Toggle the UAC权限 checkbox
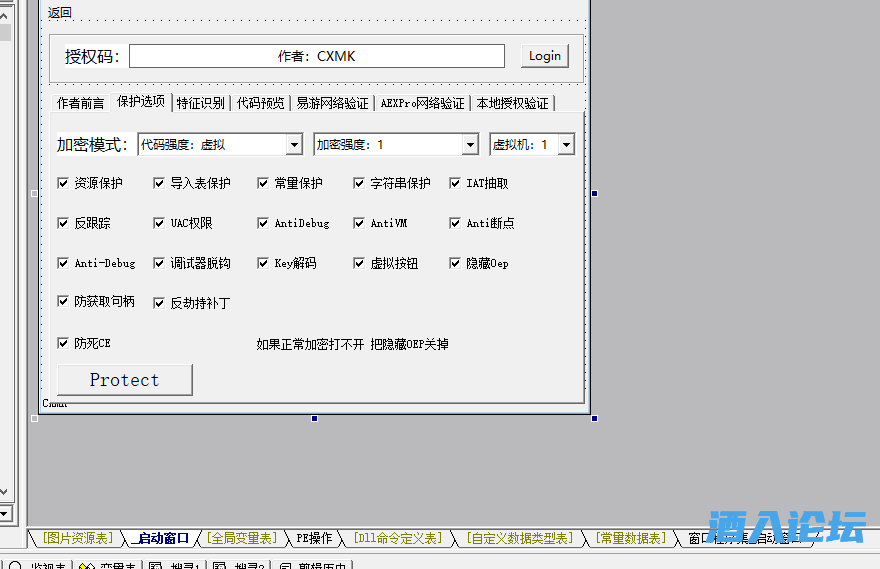The width and height of the screenshot is (880, 569). (159, 223)
